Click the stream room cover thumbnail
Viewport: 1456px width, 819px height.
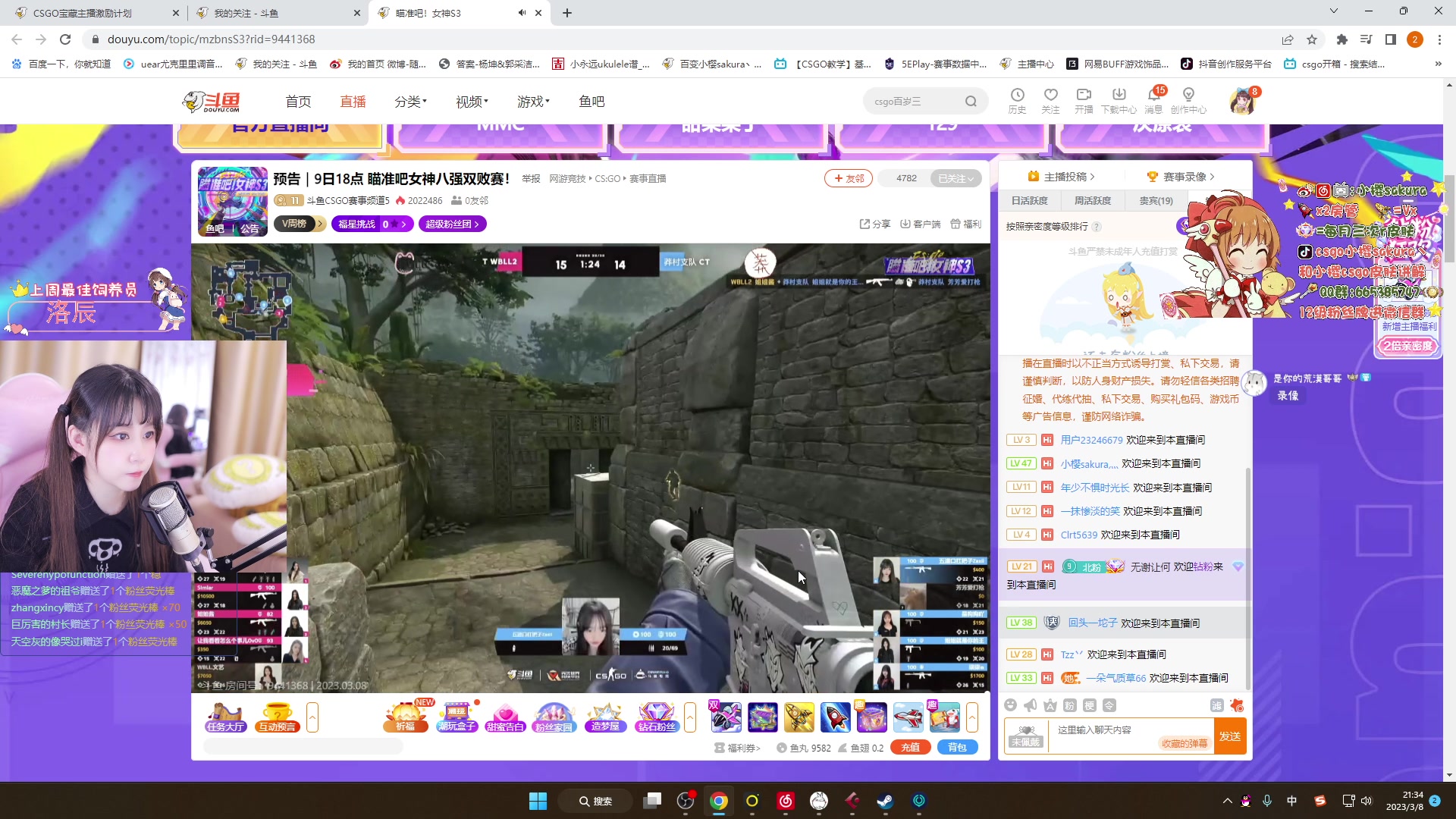tap(233, 202)
